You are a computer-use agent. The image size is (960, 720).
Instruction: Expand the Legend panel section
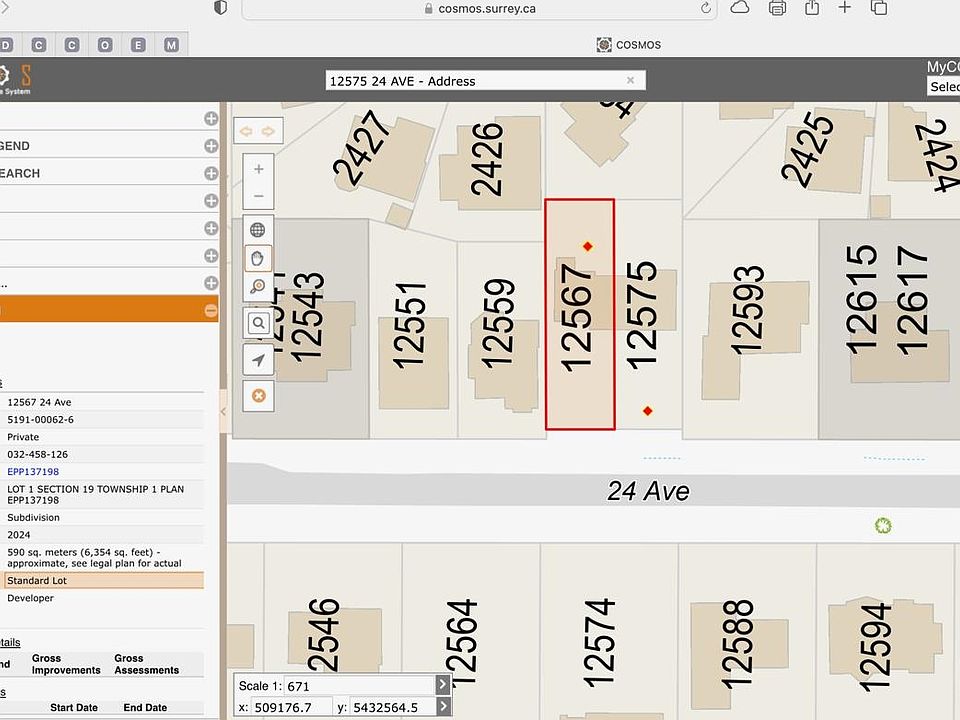tap(211, 146)
